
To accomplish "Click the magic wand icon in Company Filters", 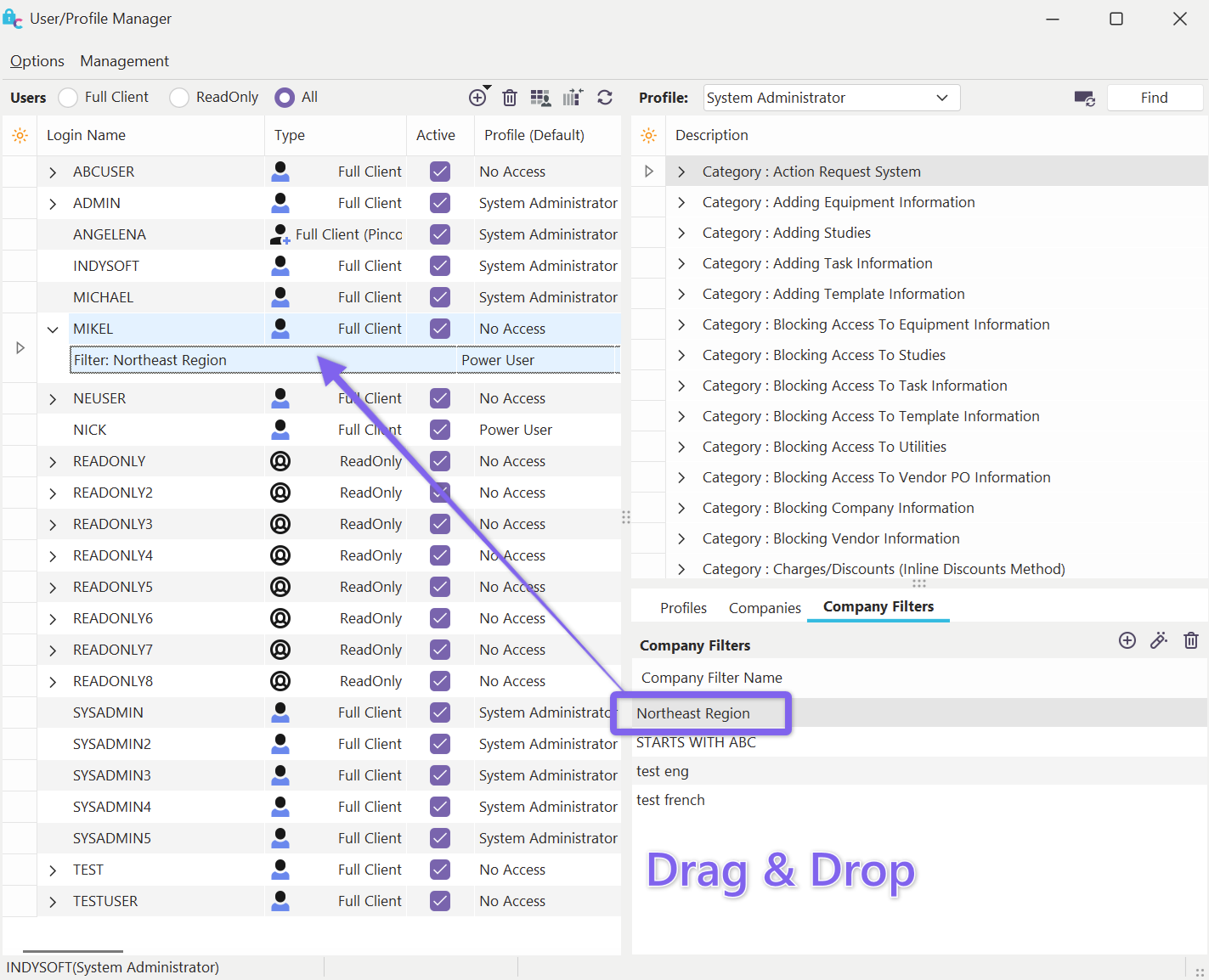I will click(x=1159, y=641).
